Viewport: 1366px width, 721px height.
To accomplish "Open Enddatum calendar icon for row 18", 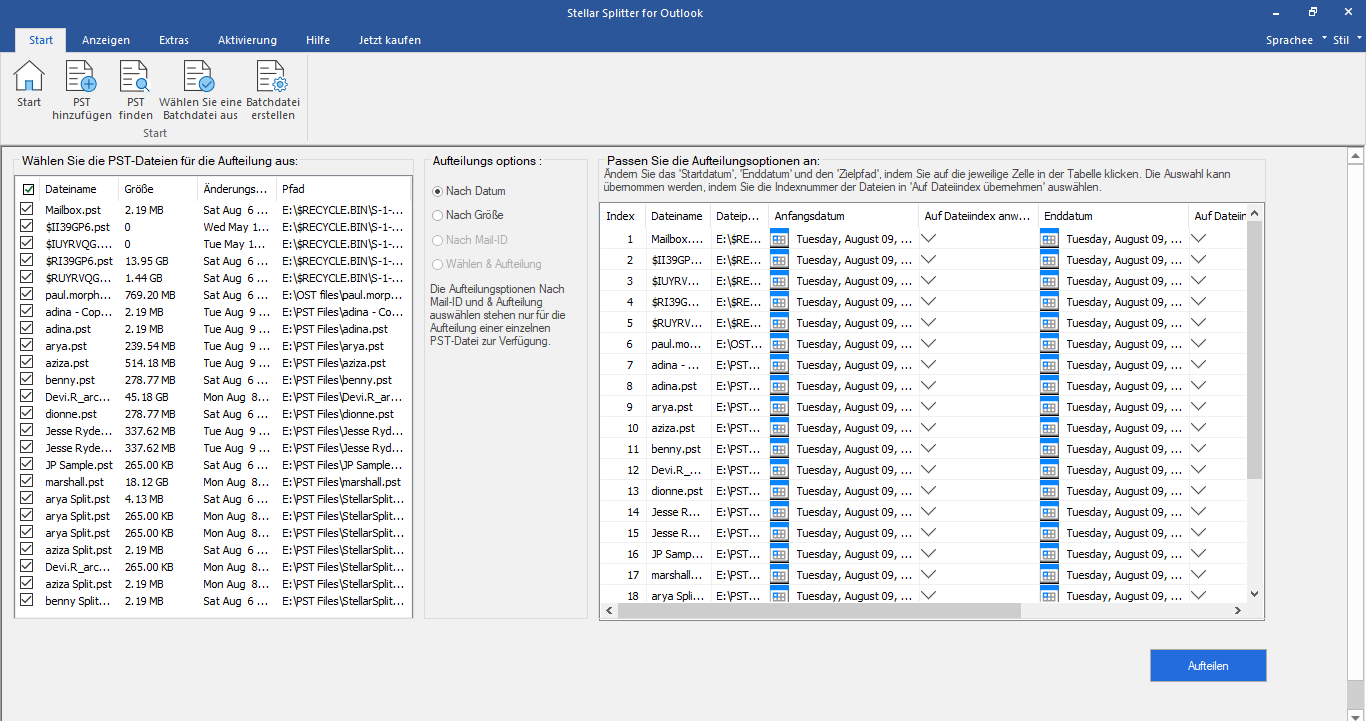I will (x=1049, y=595).
